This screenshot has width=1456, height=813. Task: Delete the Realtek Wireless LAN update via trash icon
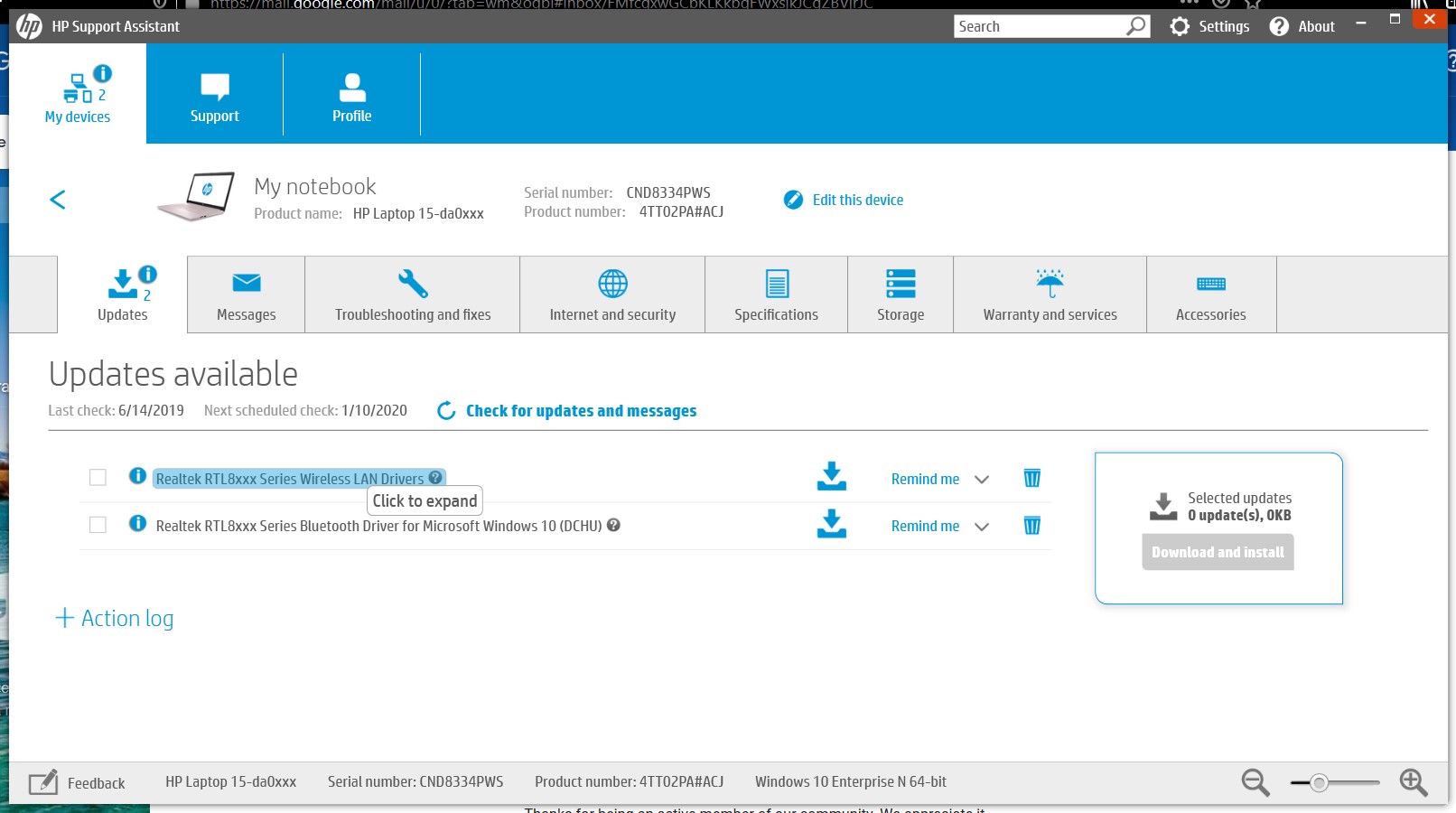point(1032,478)
